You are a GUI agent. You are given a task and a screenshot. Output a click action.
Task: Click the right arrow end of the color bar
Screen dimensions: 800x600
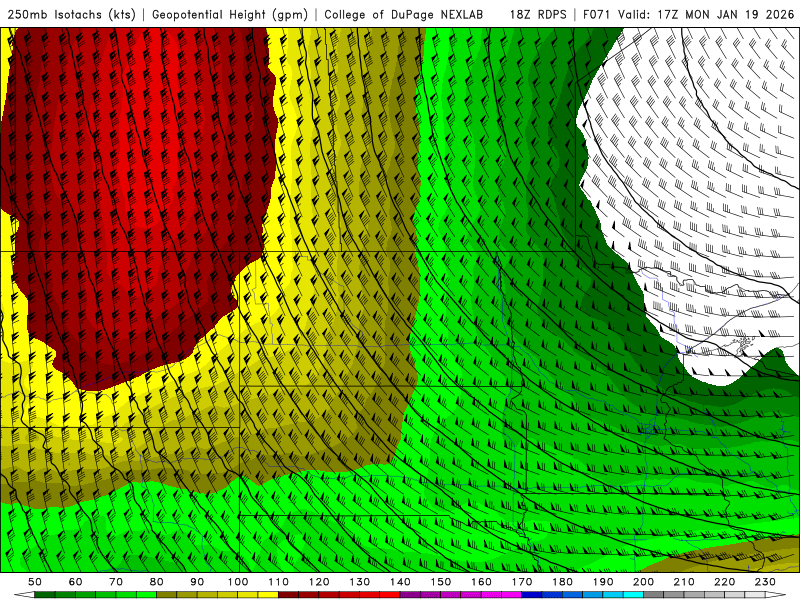point(776,595)
